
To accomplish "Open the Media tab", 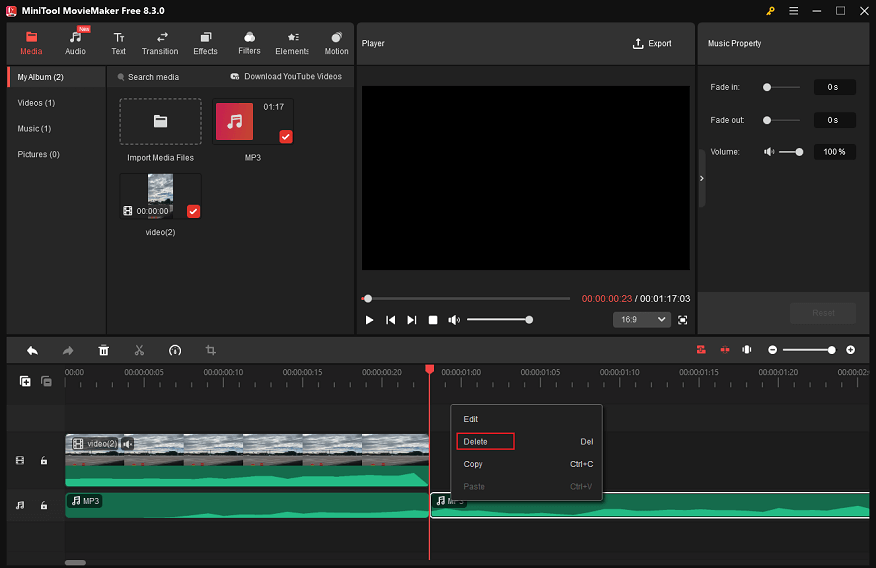I will pyautogui.click(x=31, y=44).
